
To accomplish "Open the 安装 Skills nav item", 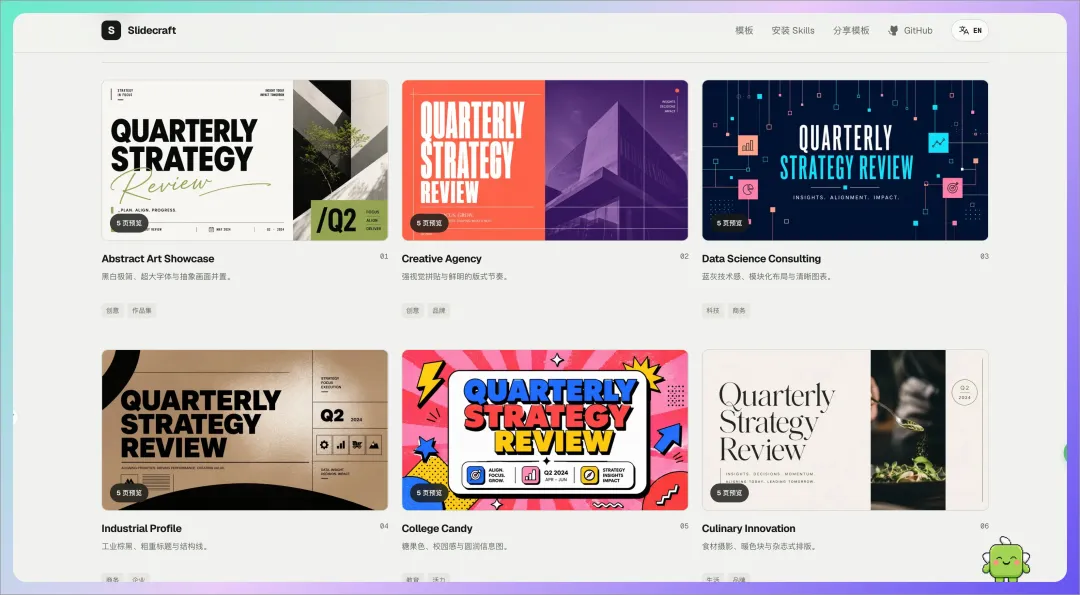I will coord(793,30).
